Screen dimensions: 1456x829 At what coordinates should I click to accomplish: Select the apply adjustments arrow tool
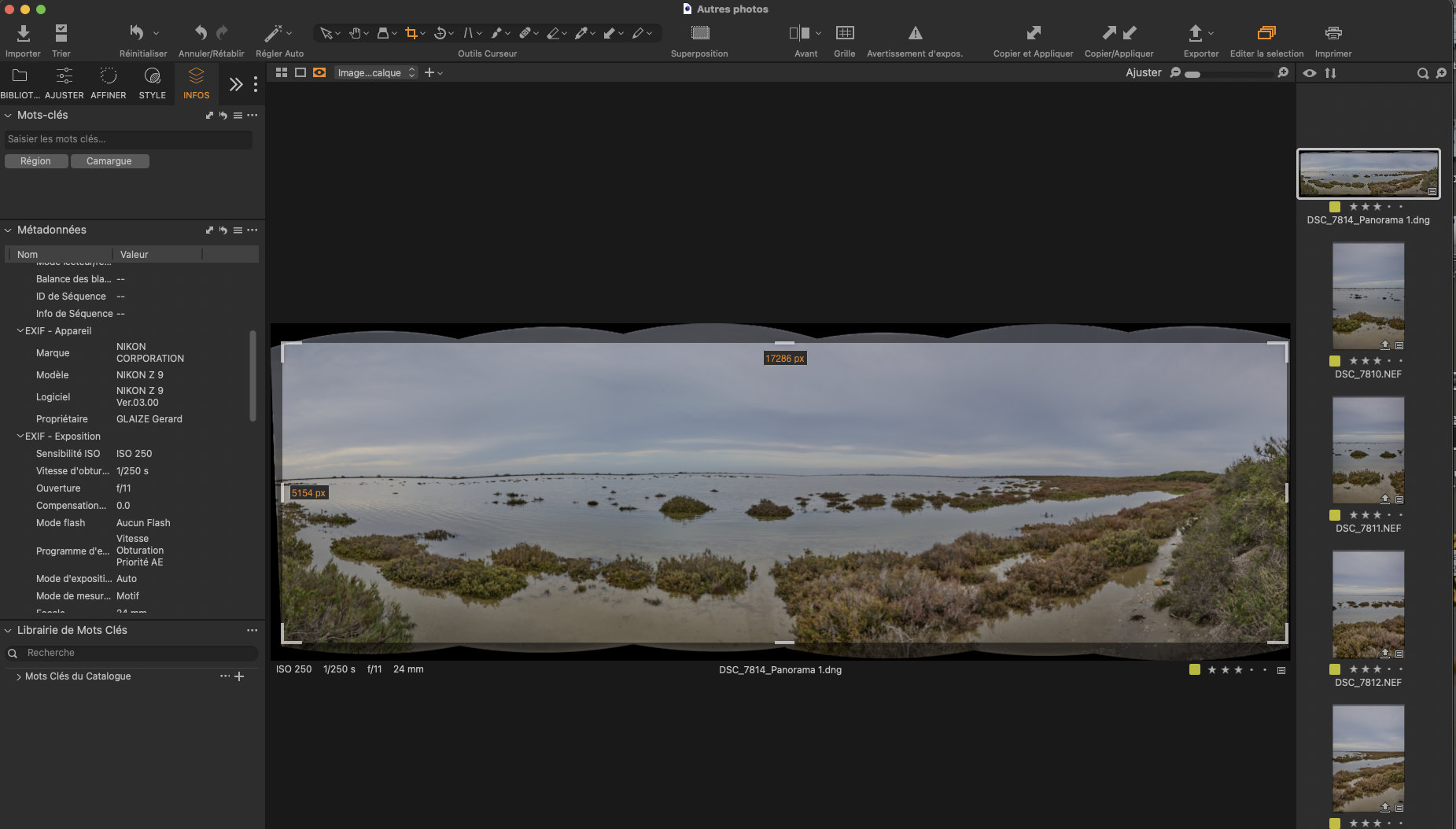click(610, 33)
